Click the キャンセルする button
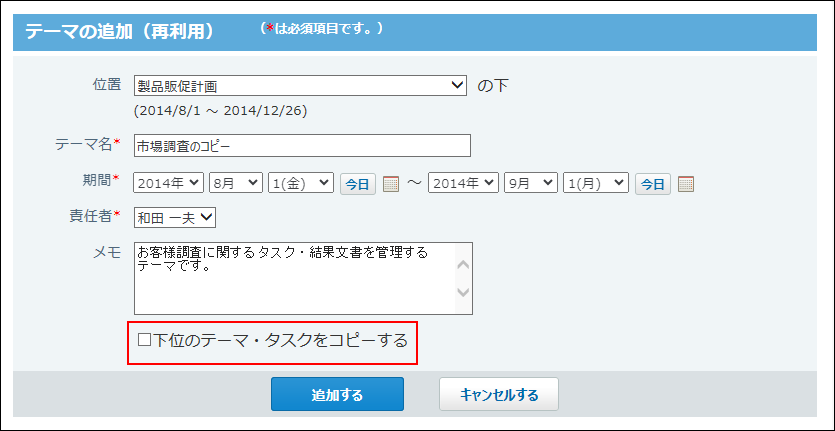Screen dimensions: 835x431 (499, 395)
